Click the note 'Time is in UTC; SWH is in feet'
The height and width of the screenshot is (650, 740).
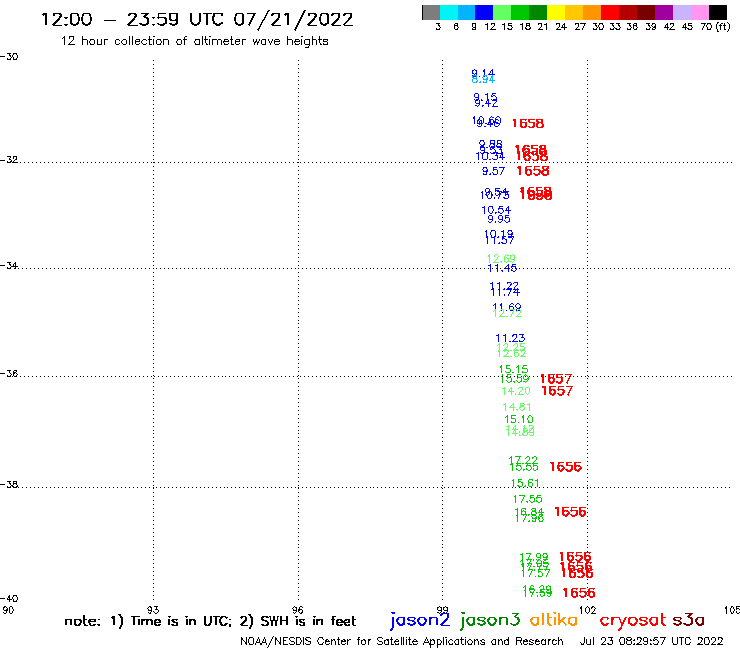point(210,621)
